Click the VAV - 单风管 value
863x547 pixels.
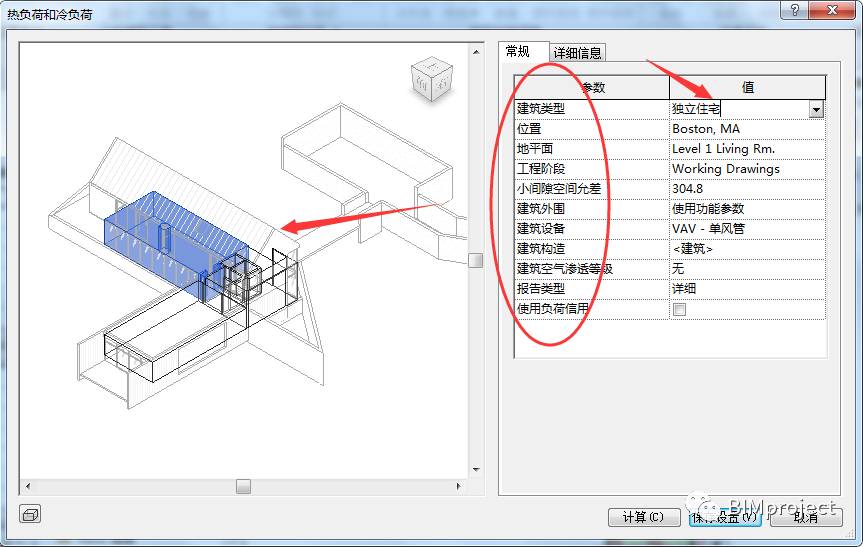[747, 229]
